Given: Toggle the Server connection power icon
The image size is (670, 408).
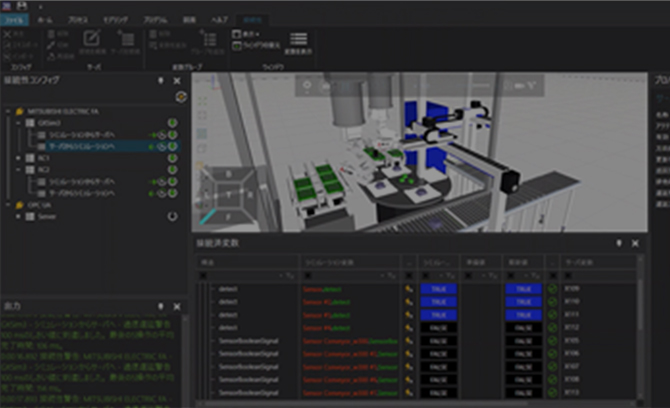Looking at the screenshot, I should (x=172, y=215).
